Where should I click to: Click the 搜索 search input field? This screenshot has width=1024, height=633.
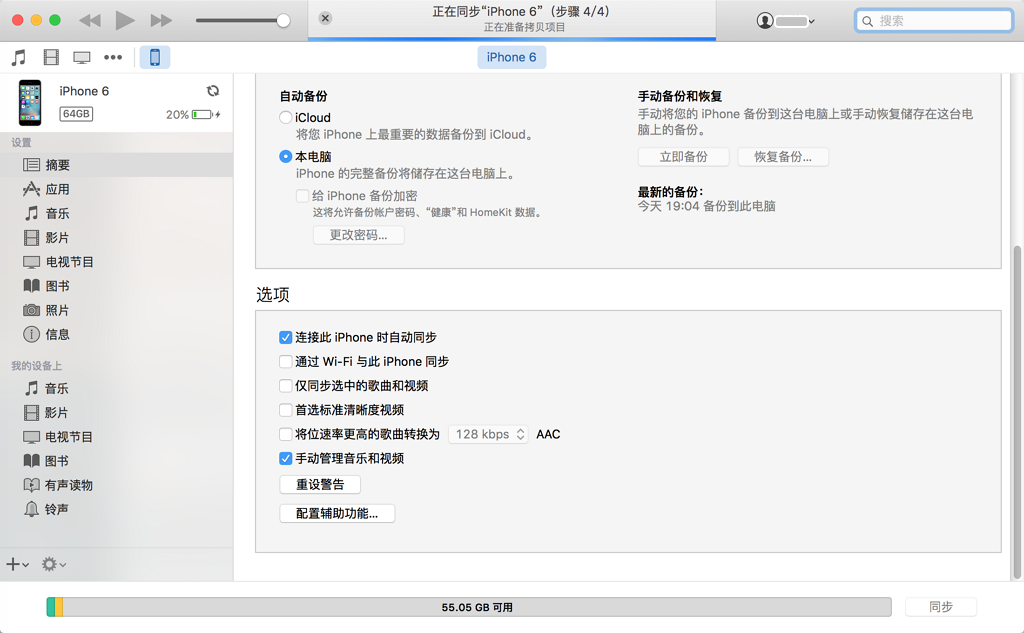click(x=935, y=21)
